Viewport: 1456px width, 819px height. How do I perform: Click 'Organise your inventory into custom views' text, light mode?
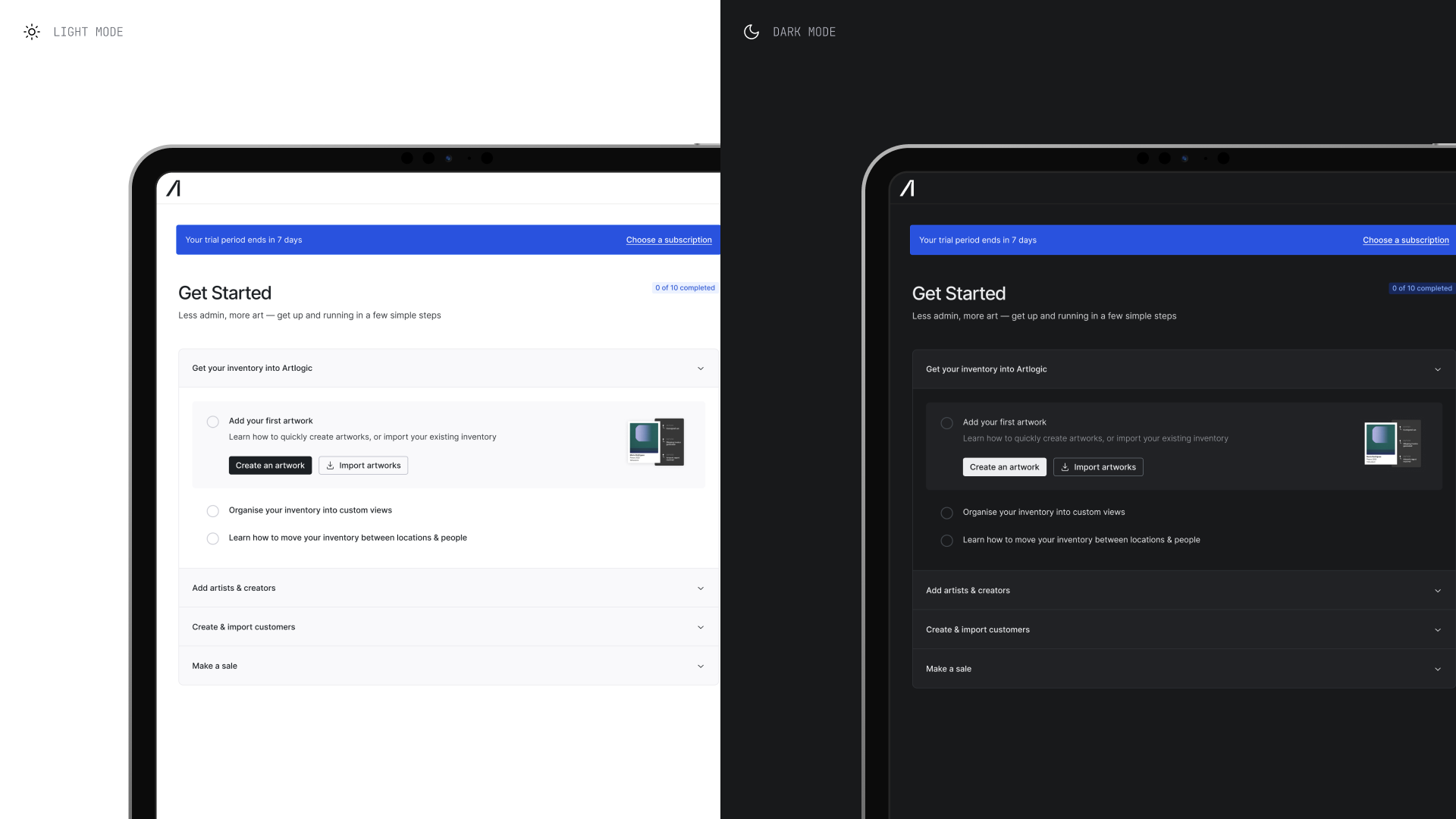[310, 510]
